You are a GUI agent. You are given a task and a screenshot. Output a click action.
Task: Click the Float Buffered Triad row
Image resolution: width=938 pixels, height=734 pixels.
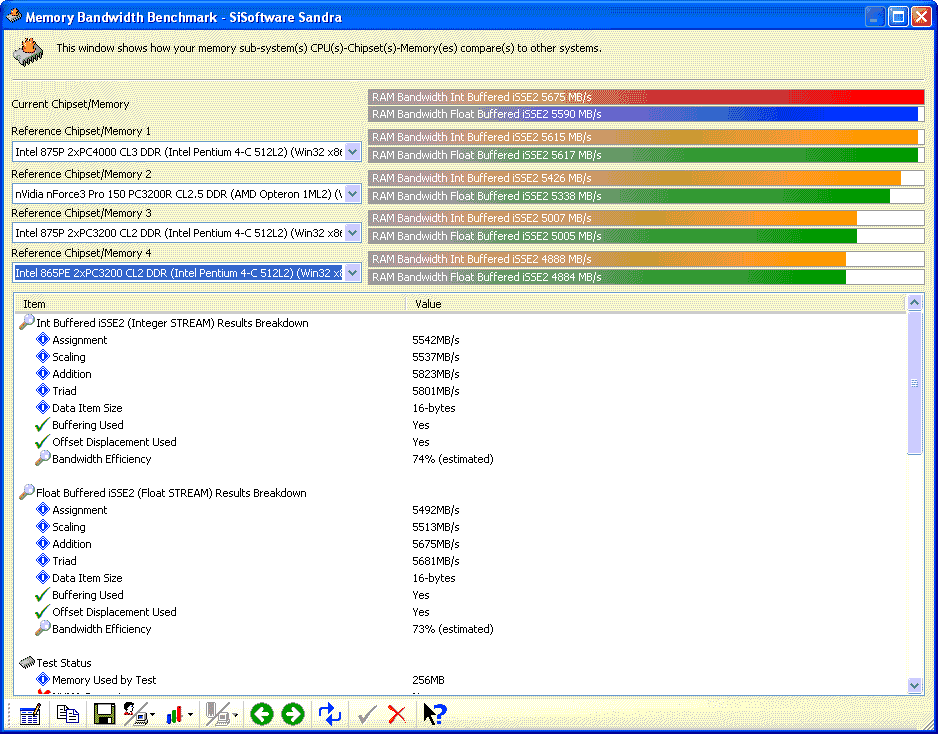click(x=64, y=561)
